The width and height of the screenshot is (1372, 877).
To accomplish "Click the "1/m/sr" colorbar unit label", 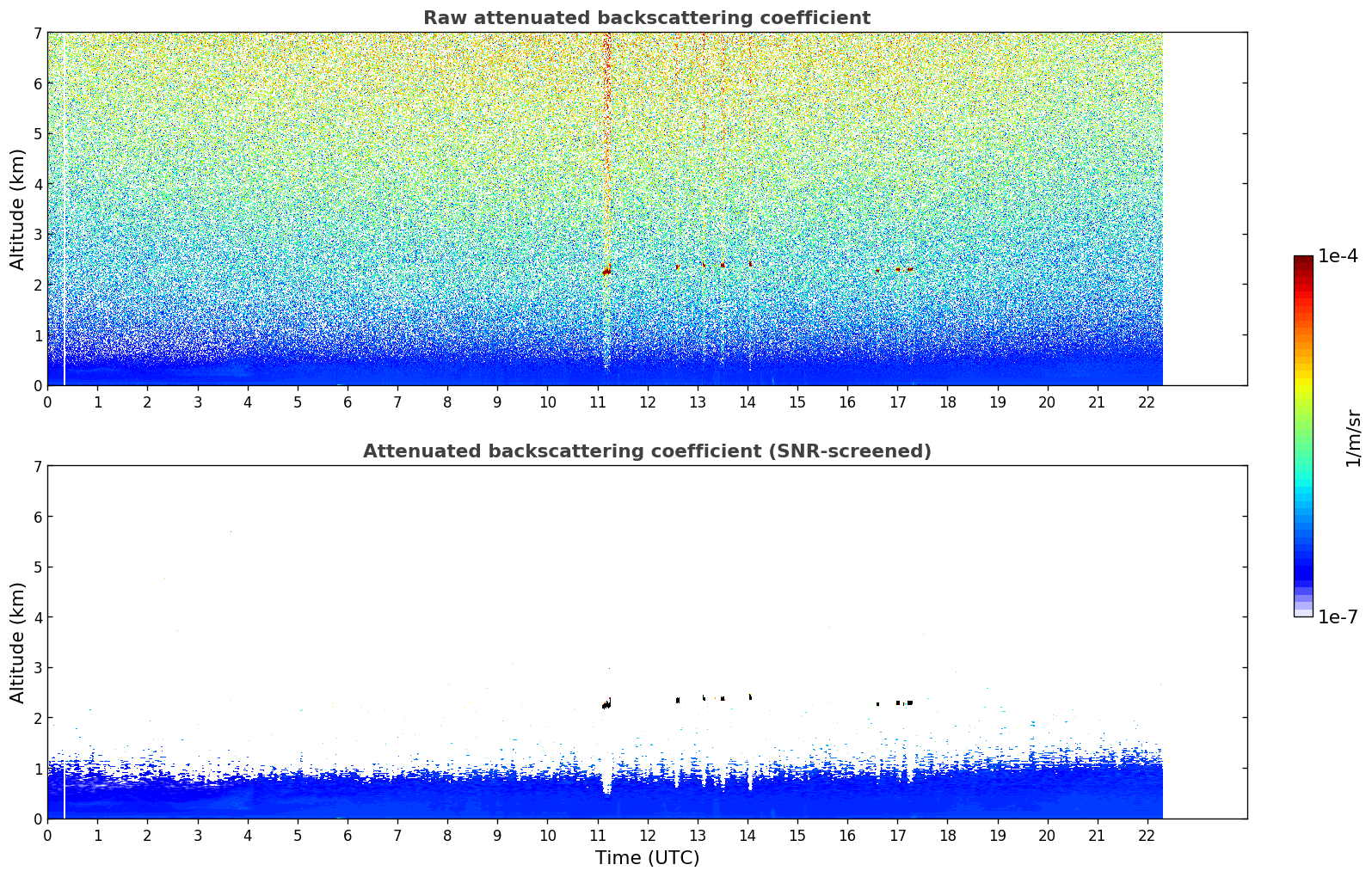I will (1353, 438).
